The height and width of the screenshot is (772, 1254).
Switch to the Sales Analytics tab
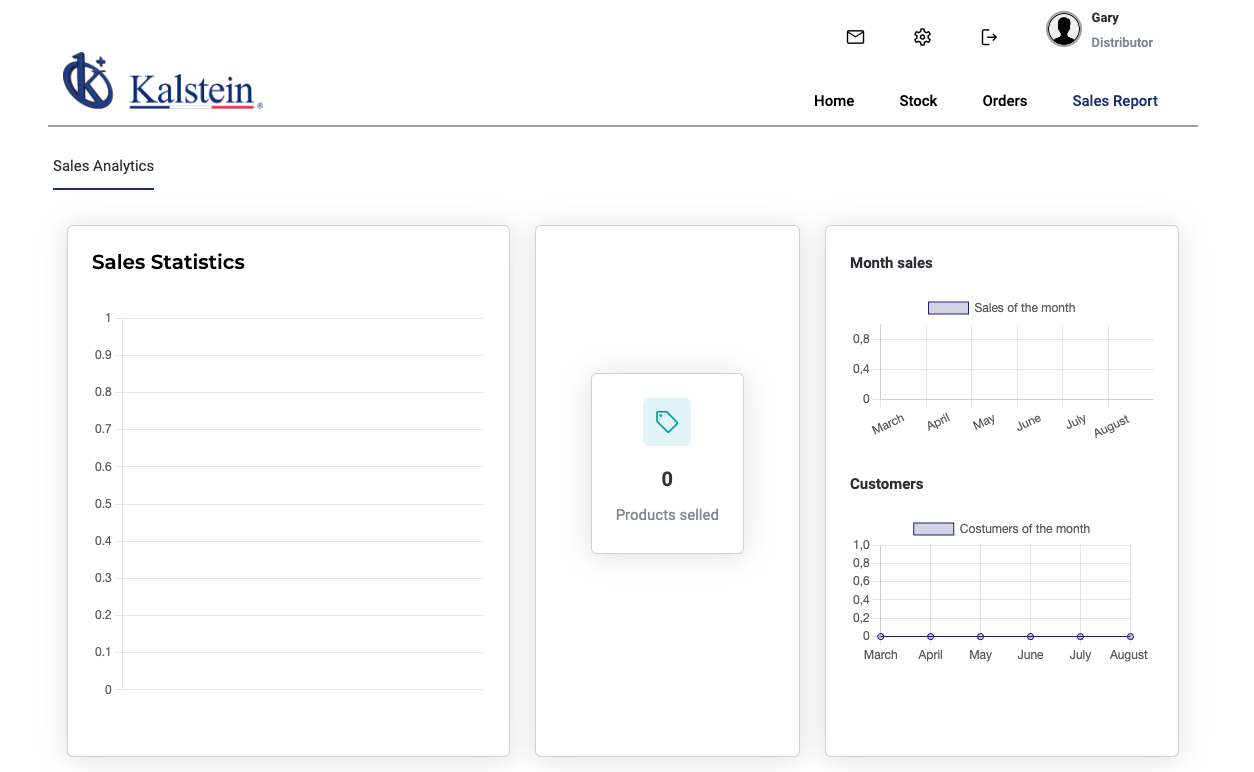coord(103,166)
